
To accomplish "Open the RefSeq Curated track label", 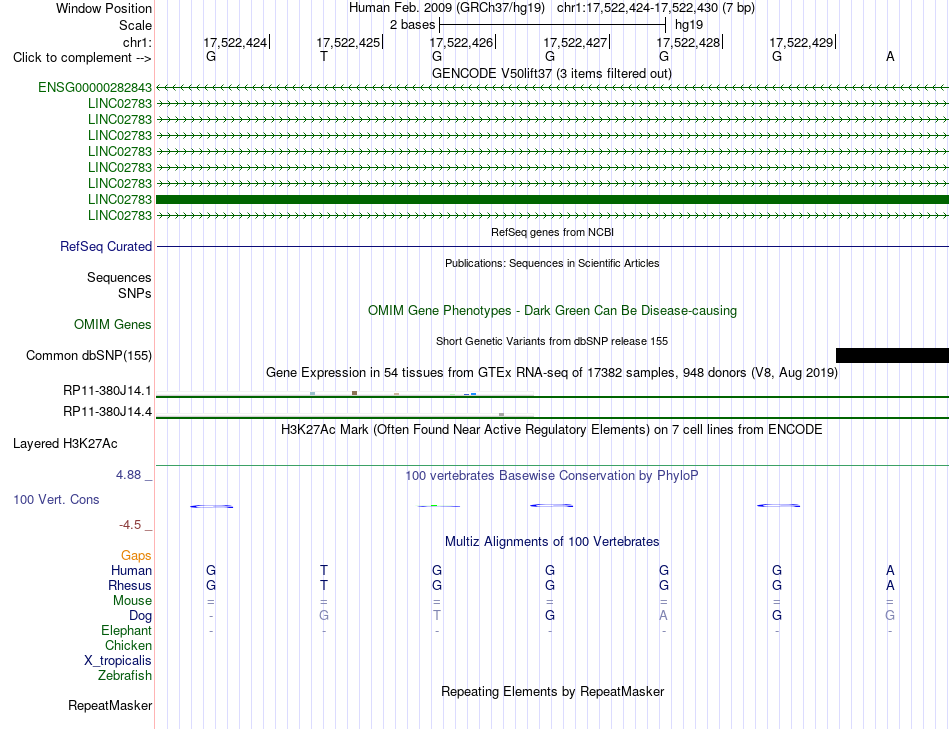I will tap(106, 247).
